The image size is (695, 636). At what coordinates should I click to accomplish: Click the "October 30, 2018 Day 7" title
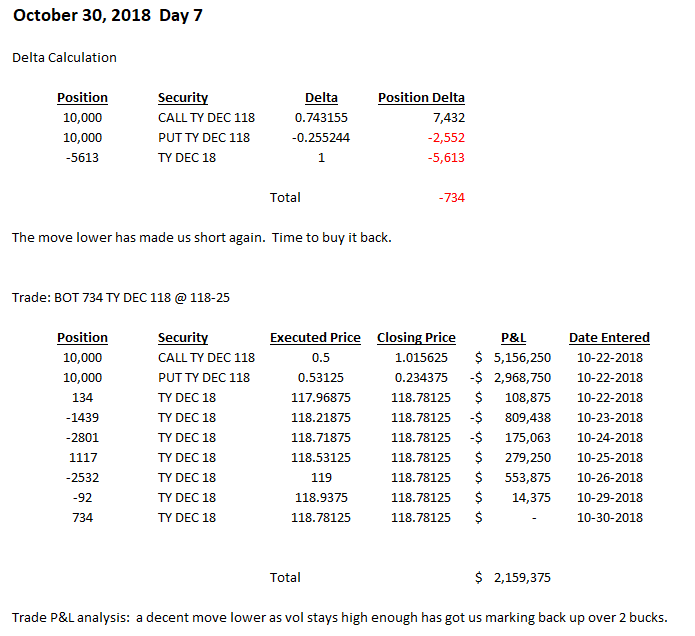(x=108, y=16)
